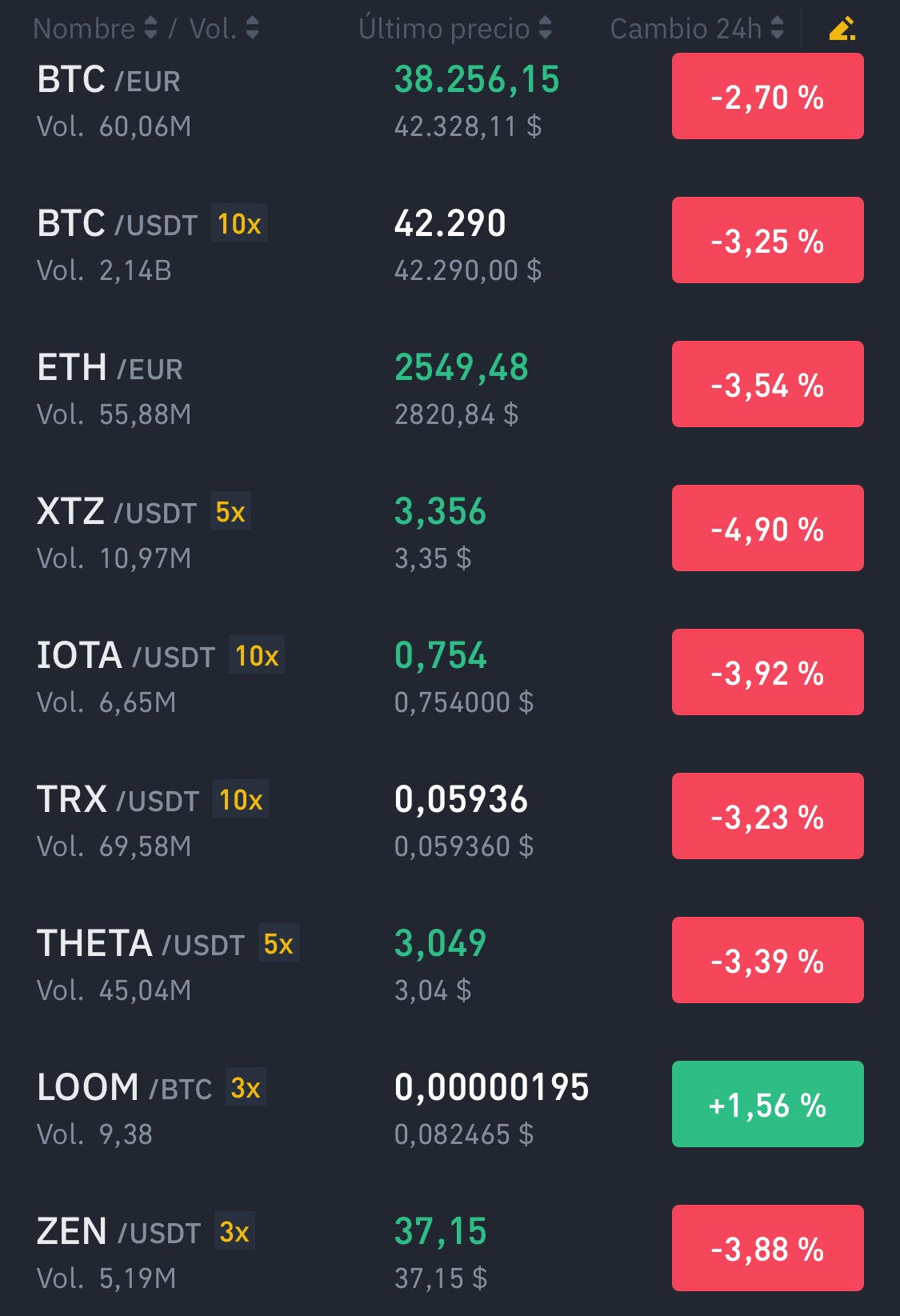
Task: Tap the 5x margin tag on XTZ/USDT
Action: click(x=230, y=511)
